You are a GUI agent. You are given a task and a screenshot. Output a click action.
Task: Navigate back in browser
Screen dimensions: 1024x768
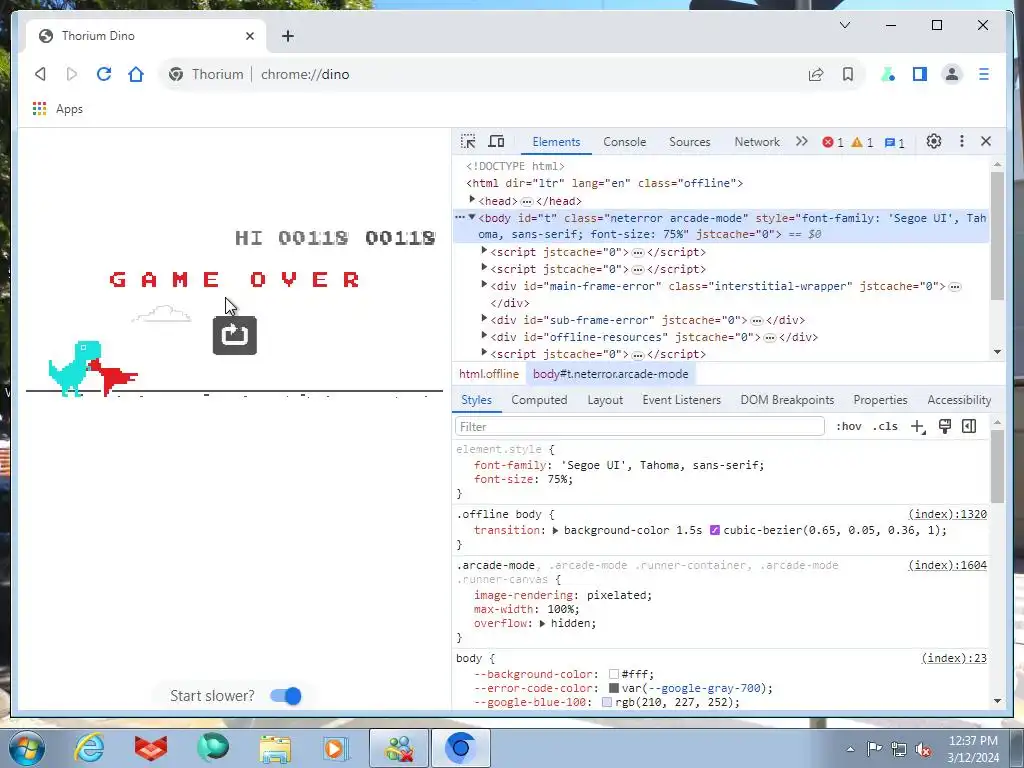coord(40,74)
